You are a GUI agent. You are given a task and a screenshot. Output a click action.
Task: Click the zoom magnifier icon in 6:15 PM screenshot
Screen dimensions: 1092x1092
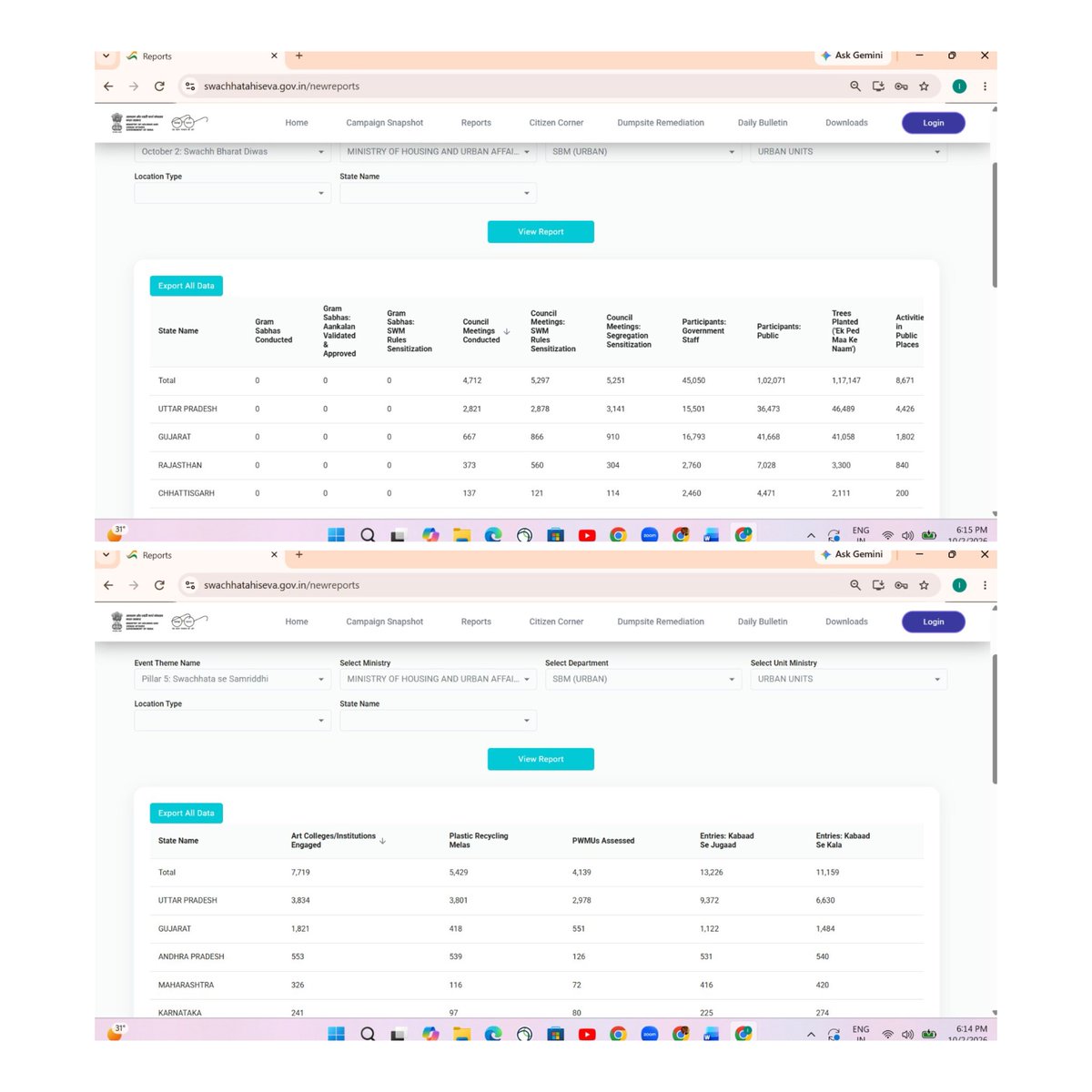[x=855, y=86]
